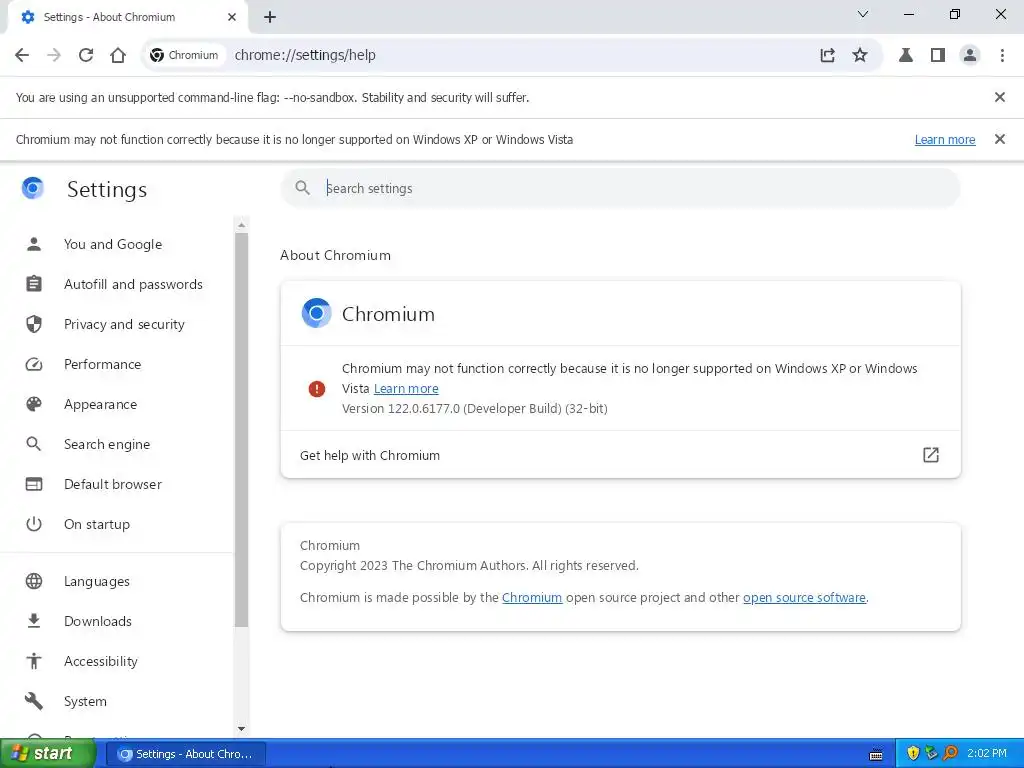Dismiss the Windows XP unsupported warning bar
Screen dimensions: 1024x768
coord(999,139)
